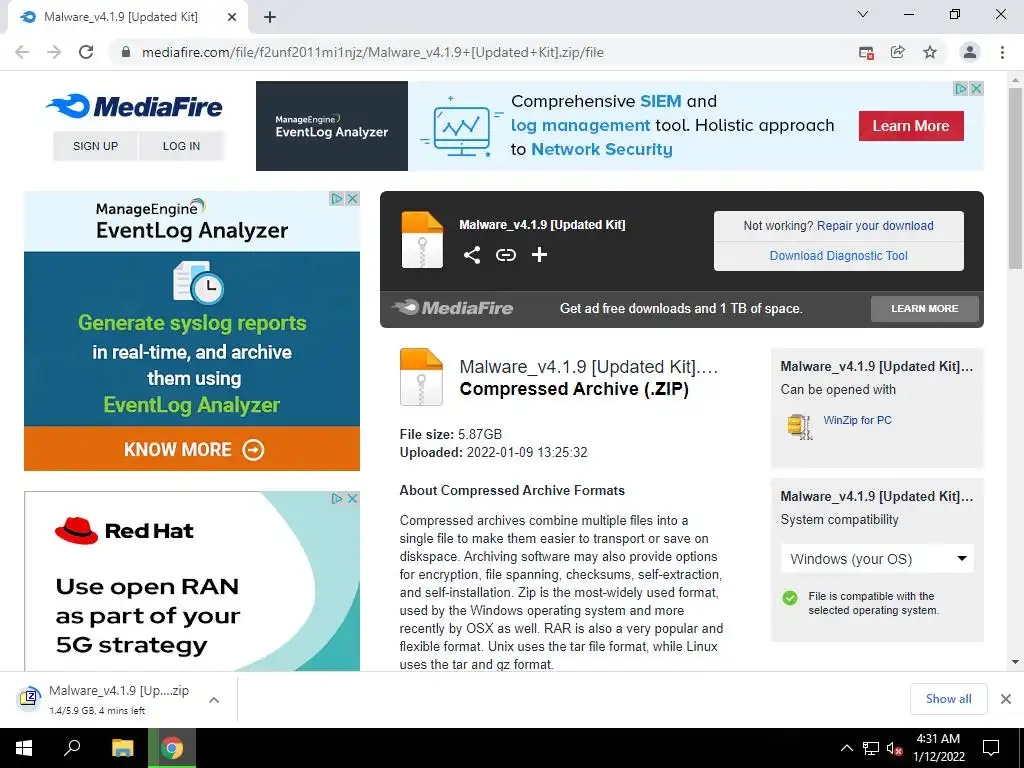Open the Windows notification center
Image resolution: width=1024 pixels, height=768 pixels.
pos(991,748)
